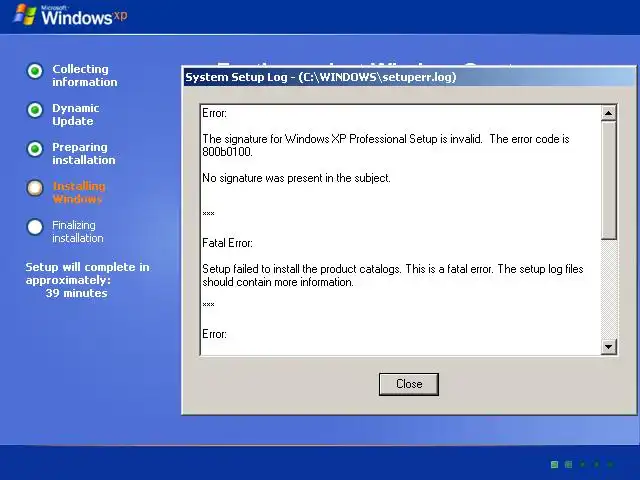Click the 'Collecting information' label
640x480 pixels.
(x=84, y=76)
